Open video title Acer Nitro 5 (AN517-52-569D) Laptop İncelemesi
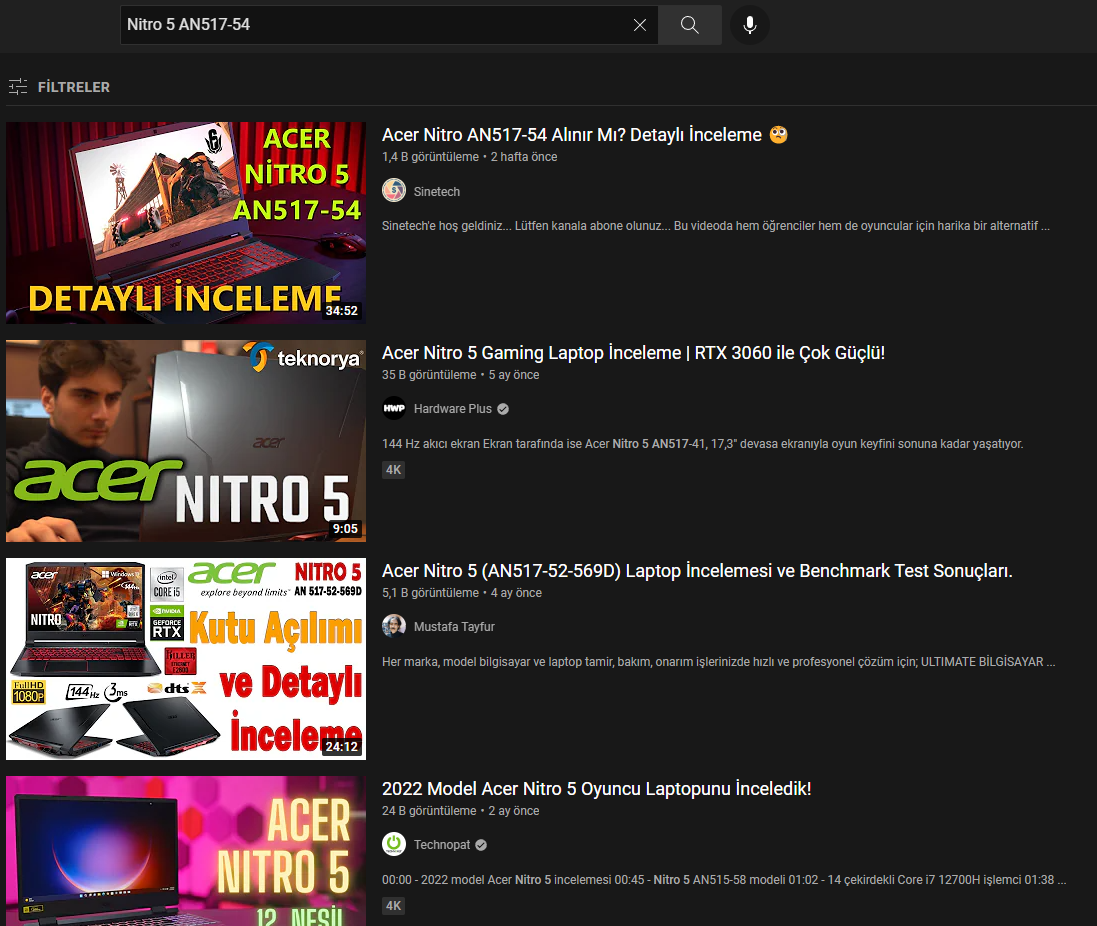 697,571
